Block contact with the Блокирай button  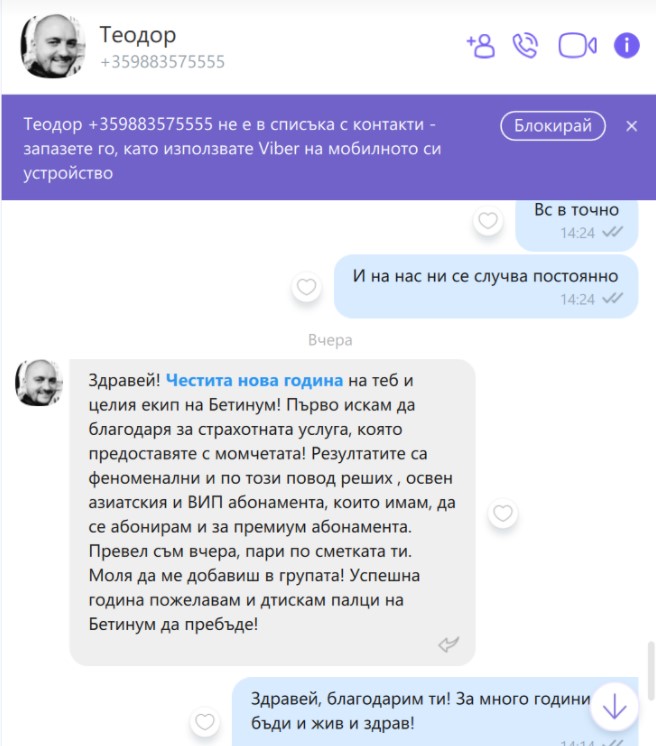(x=553, y=126)
